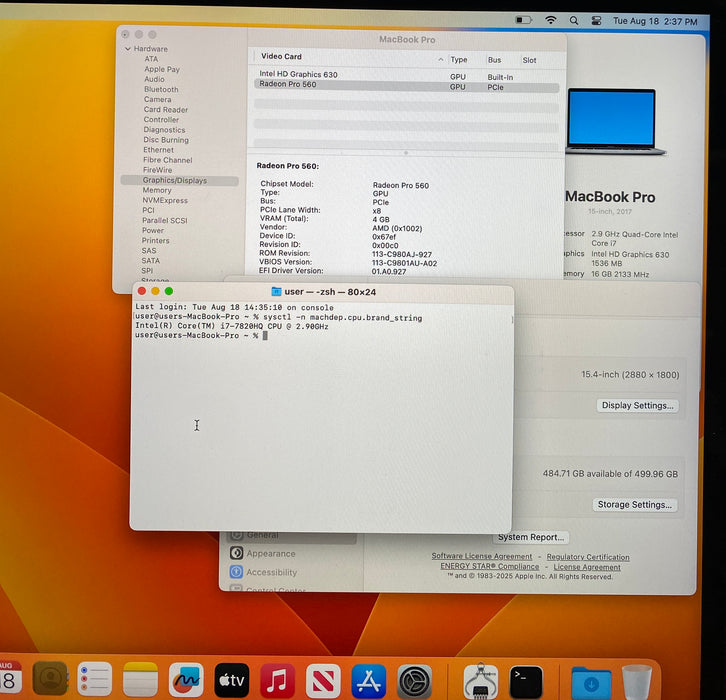Select PCI in the Hardware list
The width and height of the screenshot is (726, 700).
(x=148, y=210)
